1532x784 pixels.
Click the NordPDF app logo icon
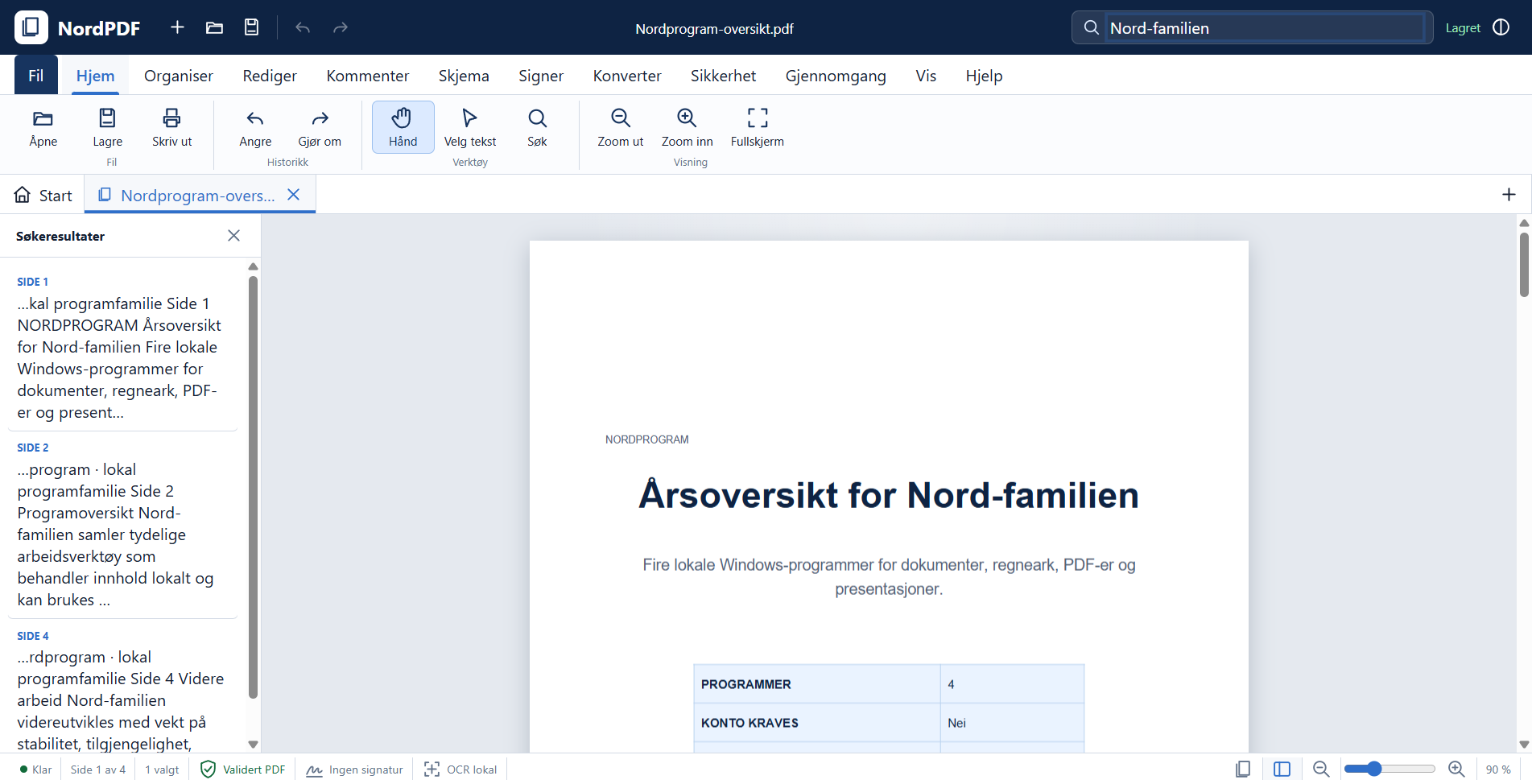[x=31, y=27]
